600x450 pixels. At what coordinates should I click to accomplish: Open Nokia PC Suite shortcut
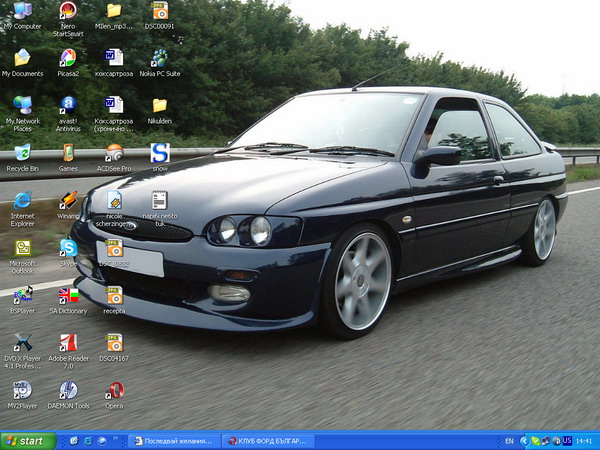pos(159,58)
